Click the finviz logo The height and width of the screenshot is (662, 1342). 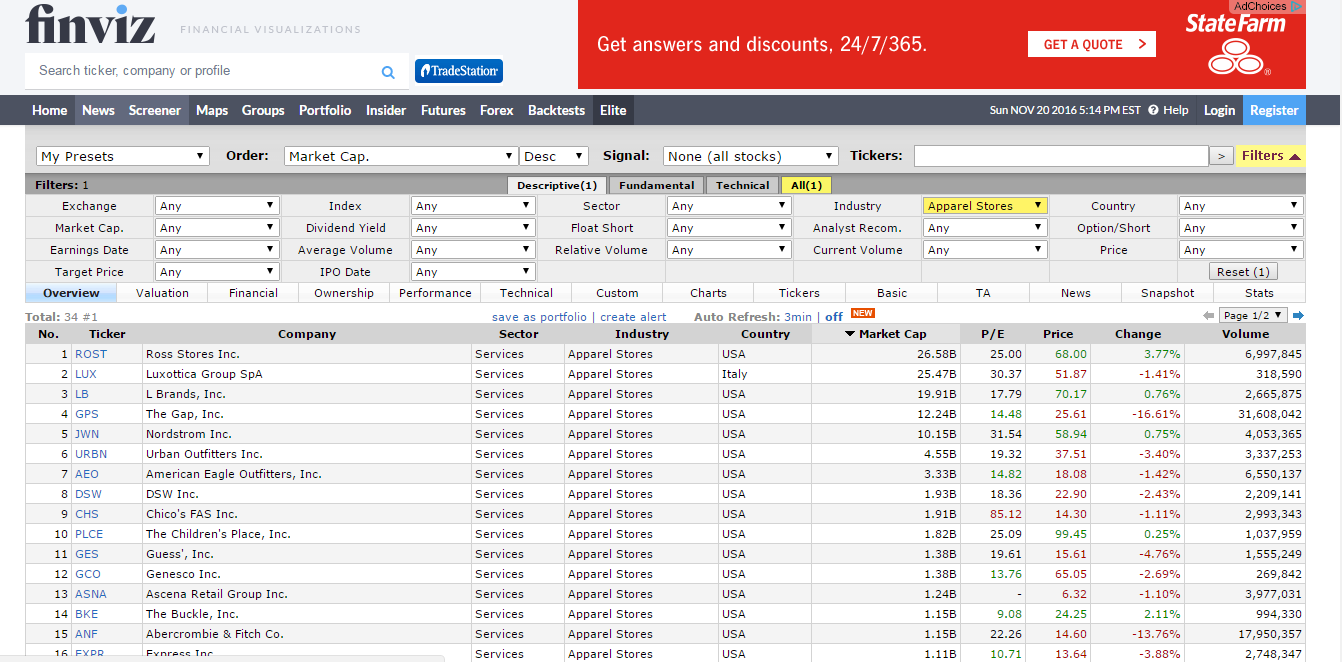[x=90, y=25]
